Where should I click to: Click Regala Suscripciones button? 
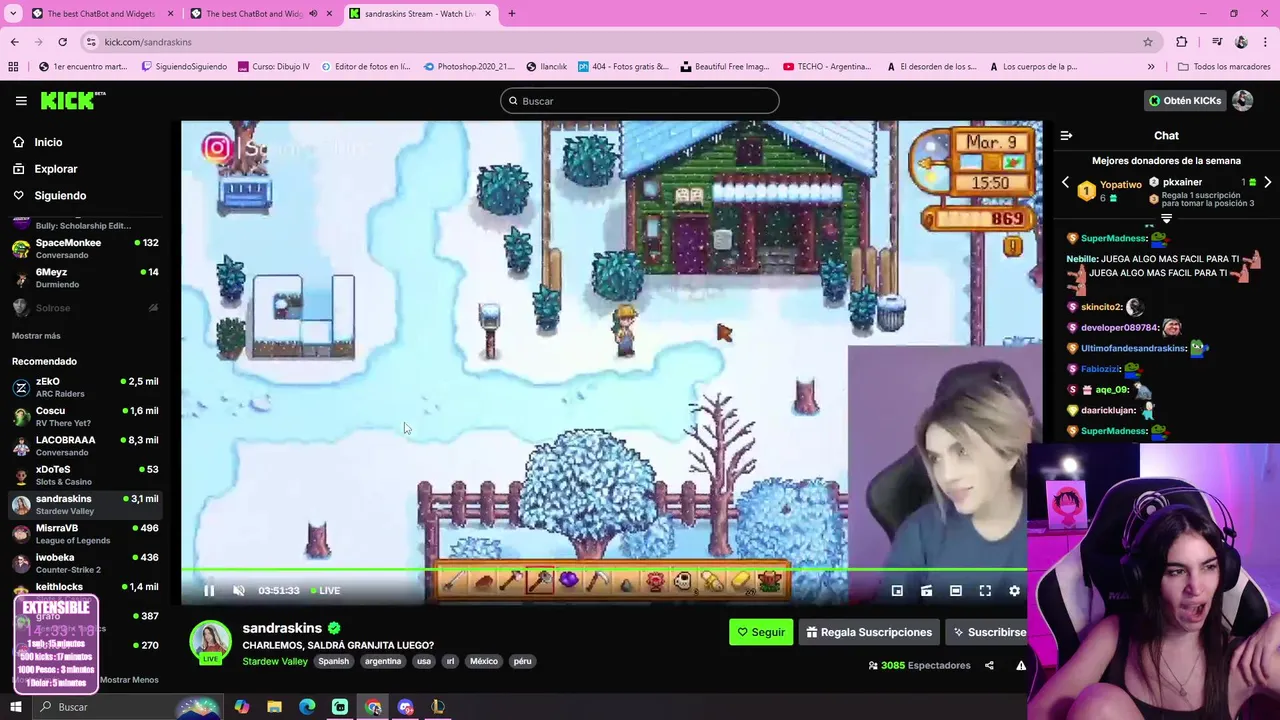[869, 632]
